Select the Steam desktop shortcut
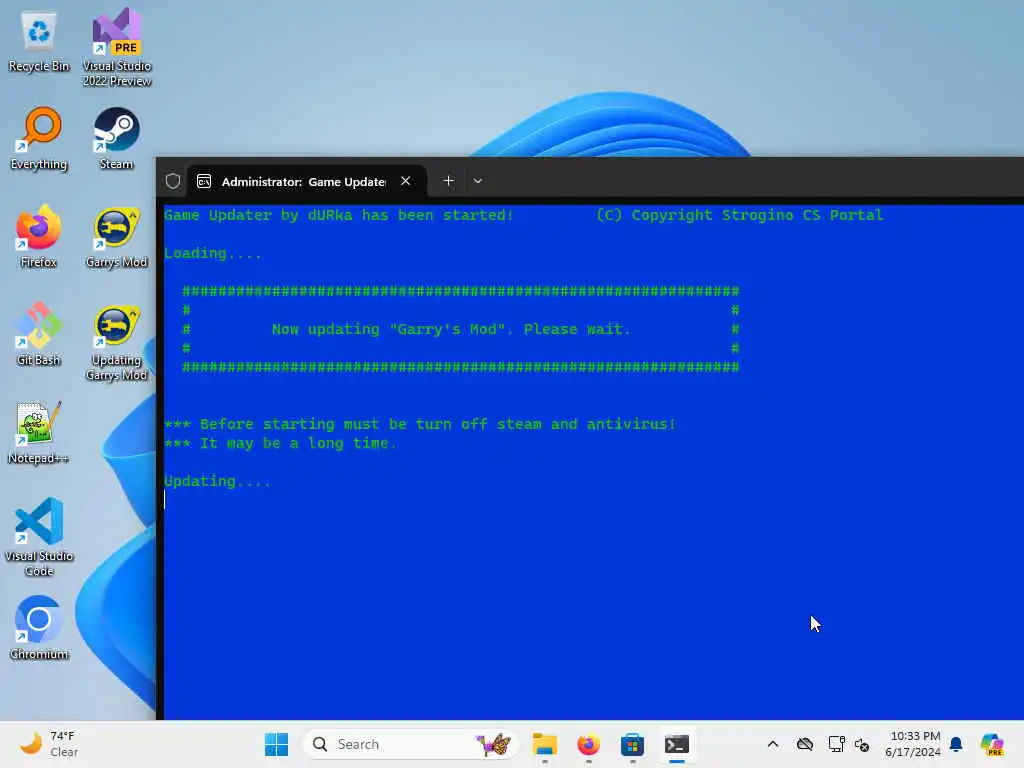 pos(116,139)
